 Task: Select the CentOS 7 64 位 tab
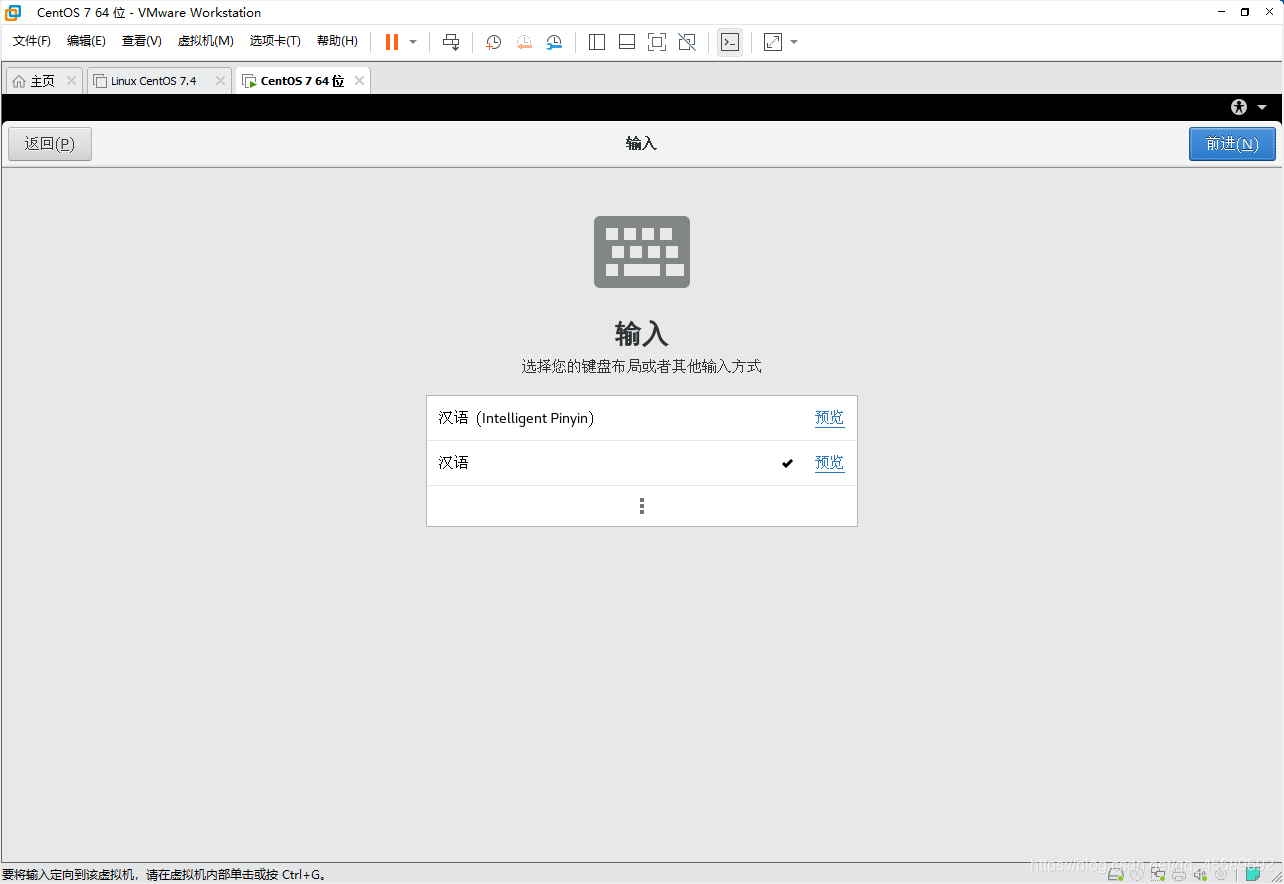click(x=302, y=81)
